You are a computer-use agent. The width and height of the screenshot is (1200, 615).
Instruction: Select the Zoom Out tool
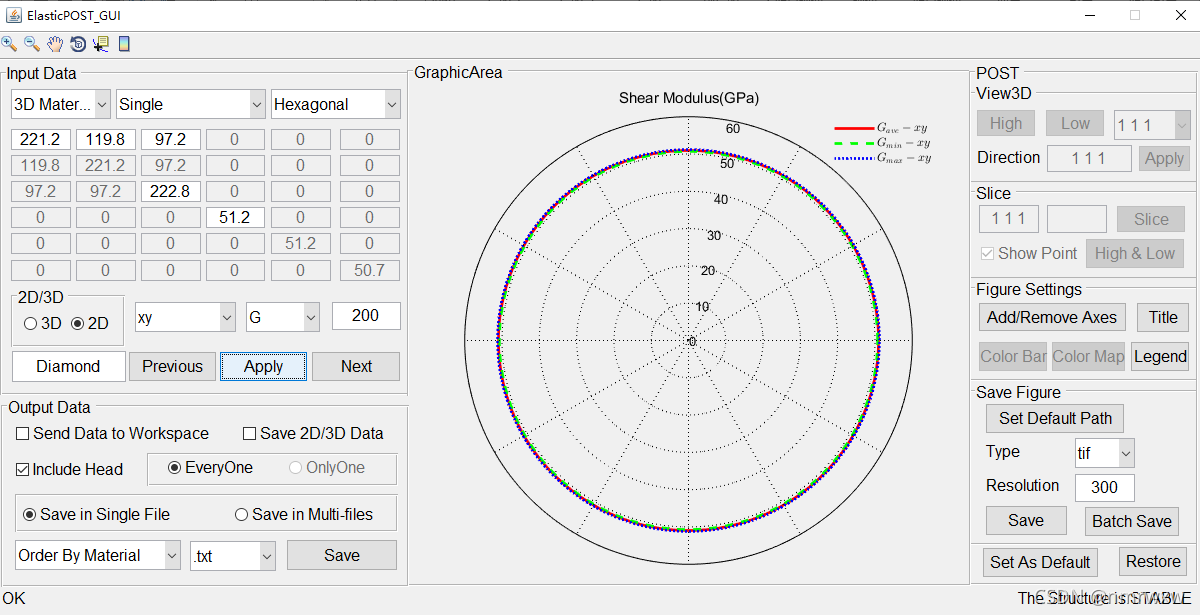tap(32, 44)
